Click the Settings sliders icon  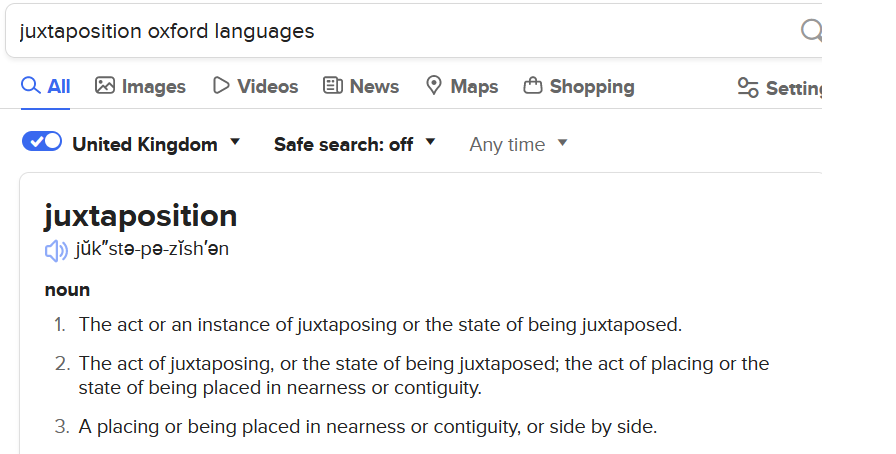(x=748, y=88)
